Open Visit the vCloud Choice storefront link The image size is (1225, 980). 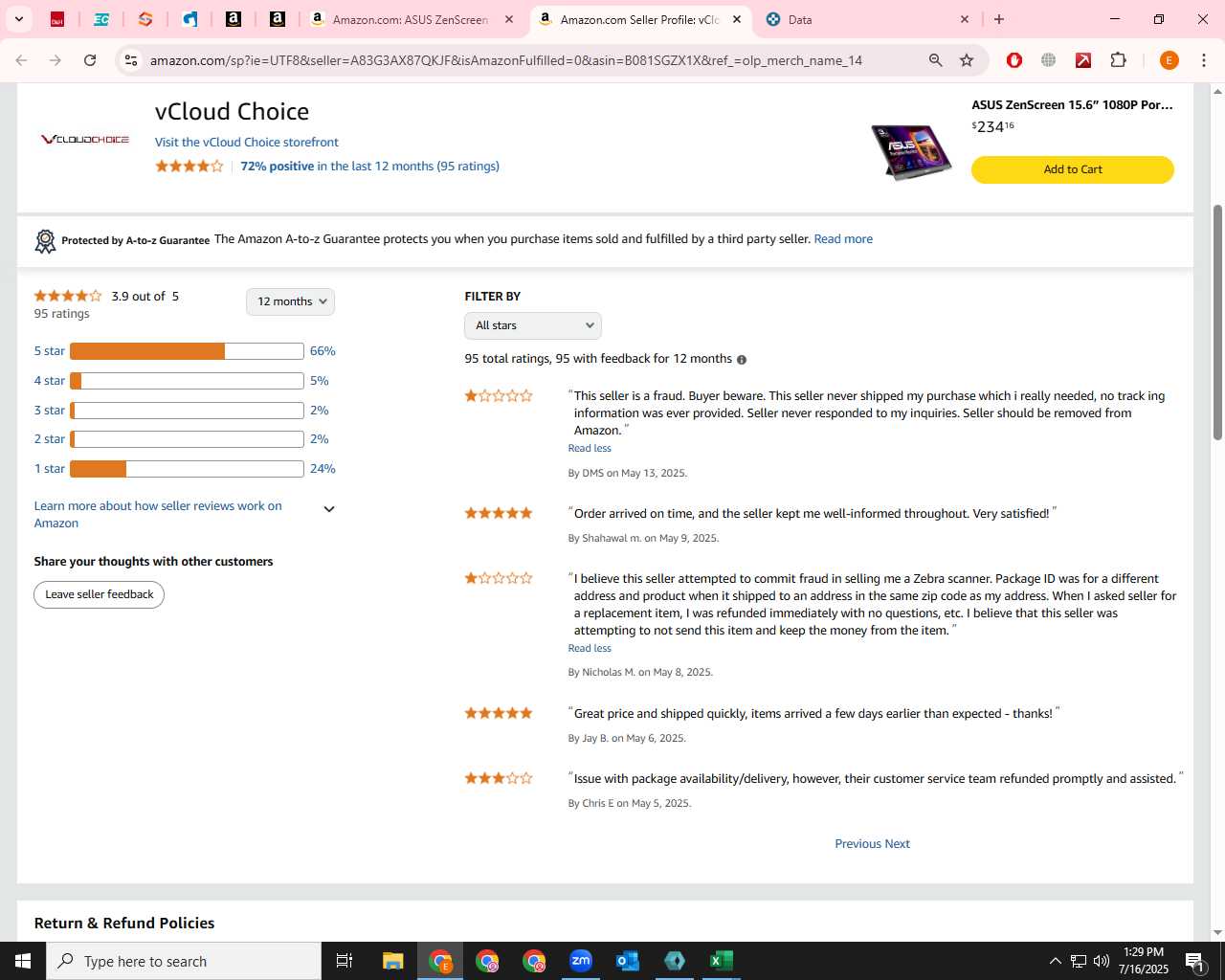tap(247, 142)
